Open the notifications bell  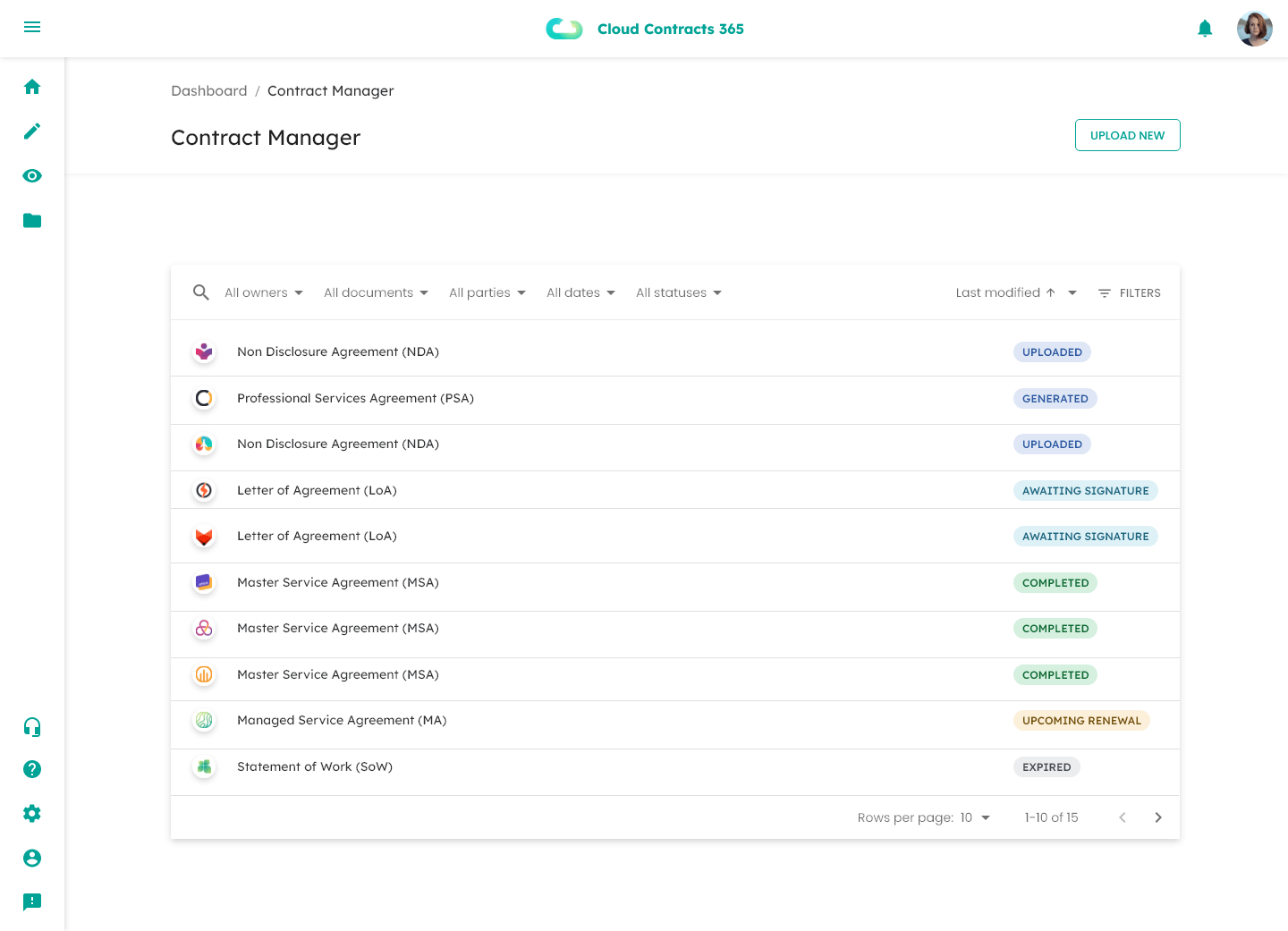1205,29
